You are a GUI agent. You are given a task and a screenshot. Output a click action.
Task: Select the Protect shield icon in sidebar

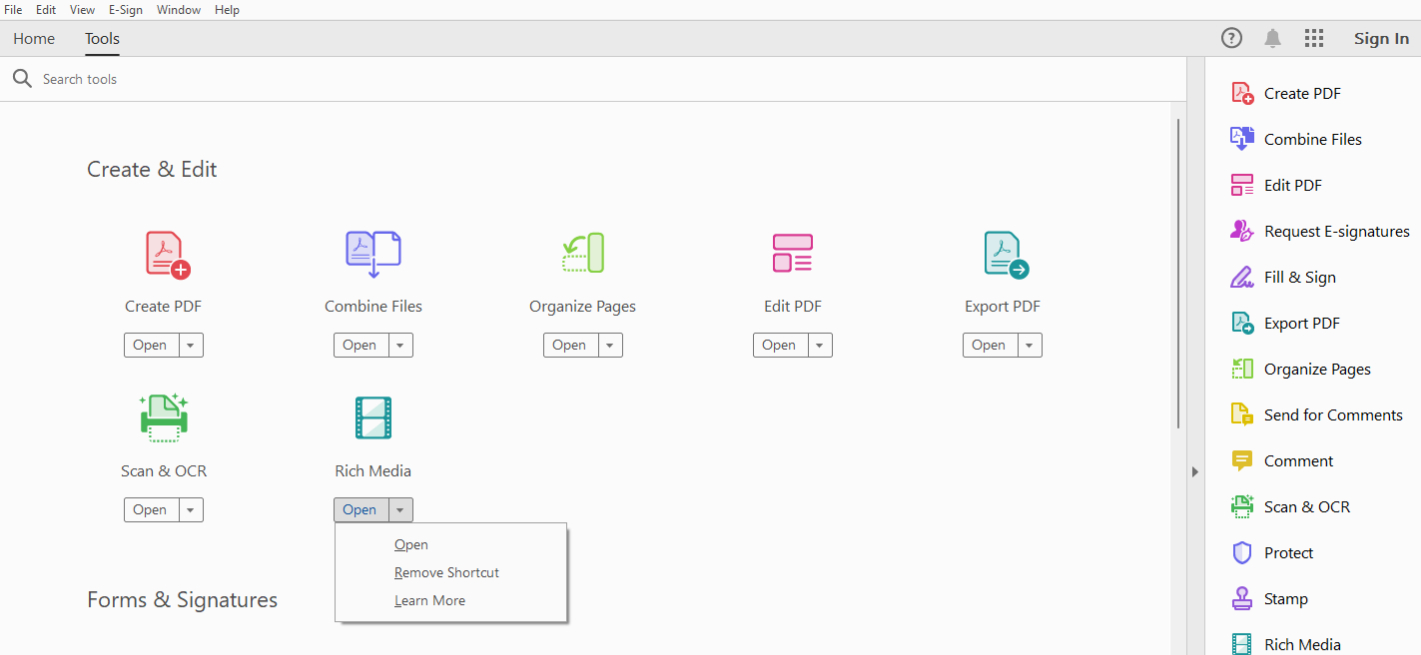coord(1241,553)
